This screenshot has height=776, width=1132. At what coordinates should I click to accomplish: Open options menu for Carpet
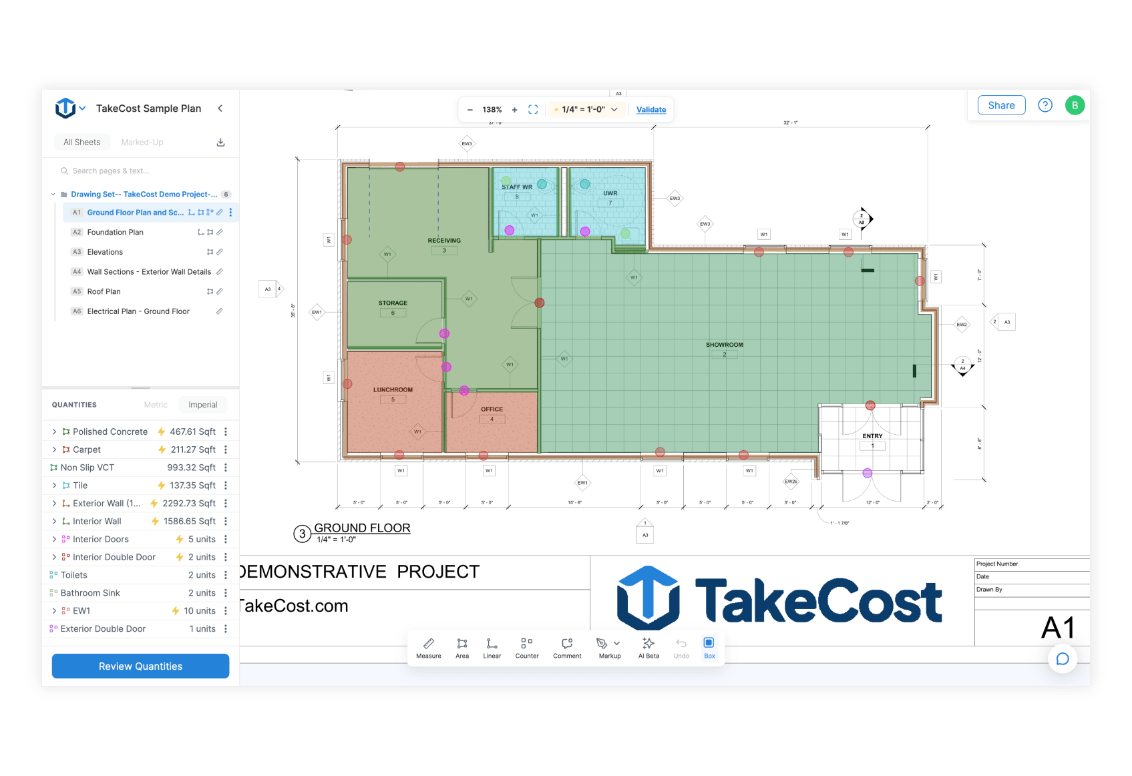226,450
